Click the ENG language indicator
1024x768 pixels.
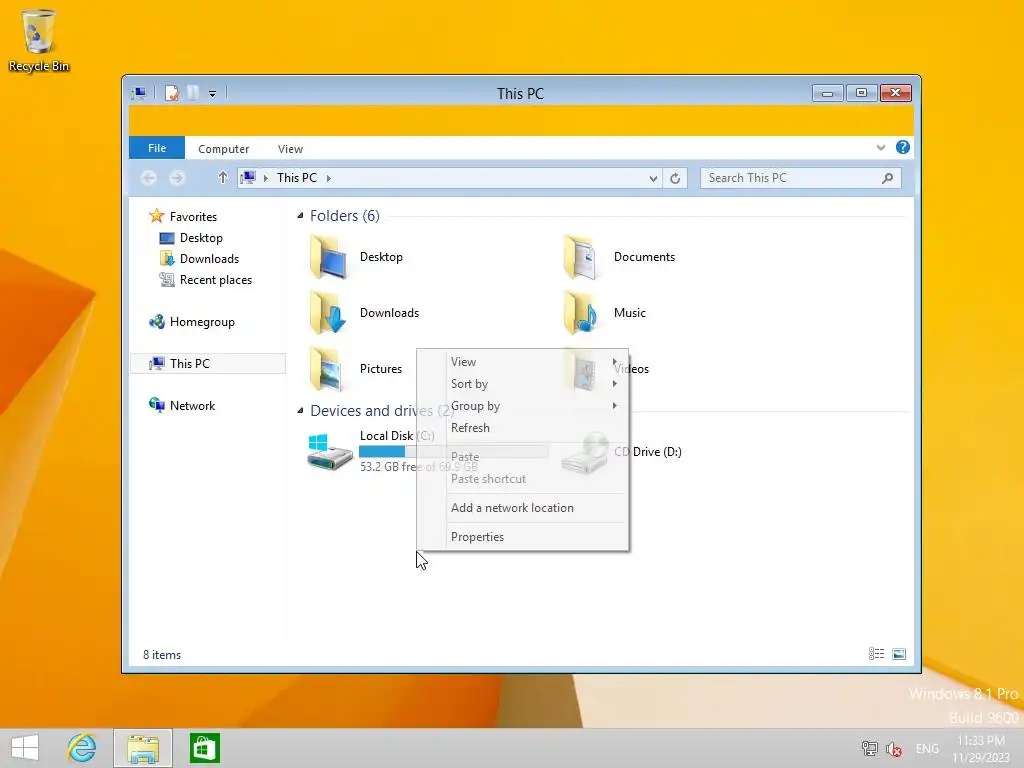[927, 748]
